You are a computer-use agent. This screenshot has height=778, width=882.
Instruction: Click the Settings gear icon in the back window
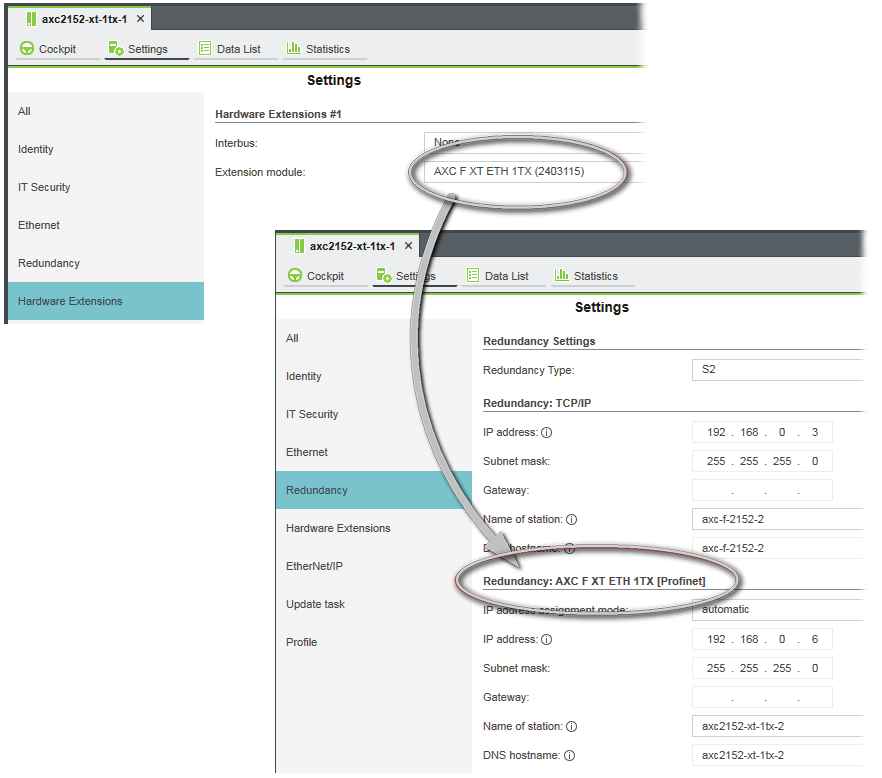pyautogui.click(x=116, y=48)
